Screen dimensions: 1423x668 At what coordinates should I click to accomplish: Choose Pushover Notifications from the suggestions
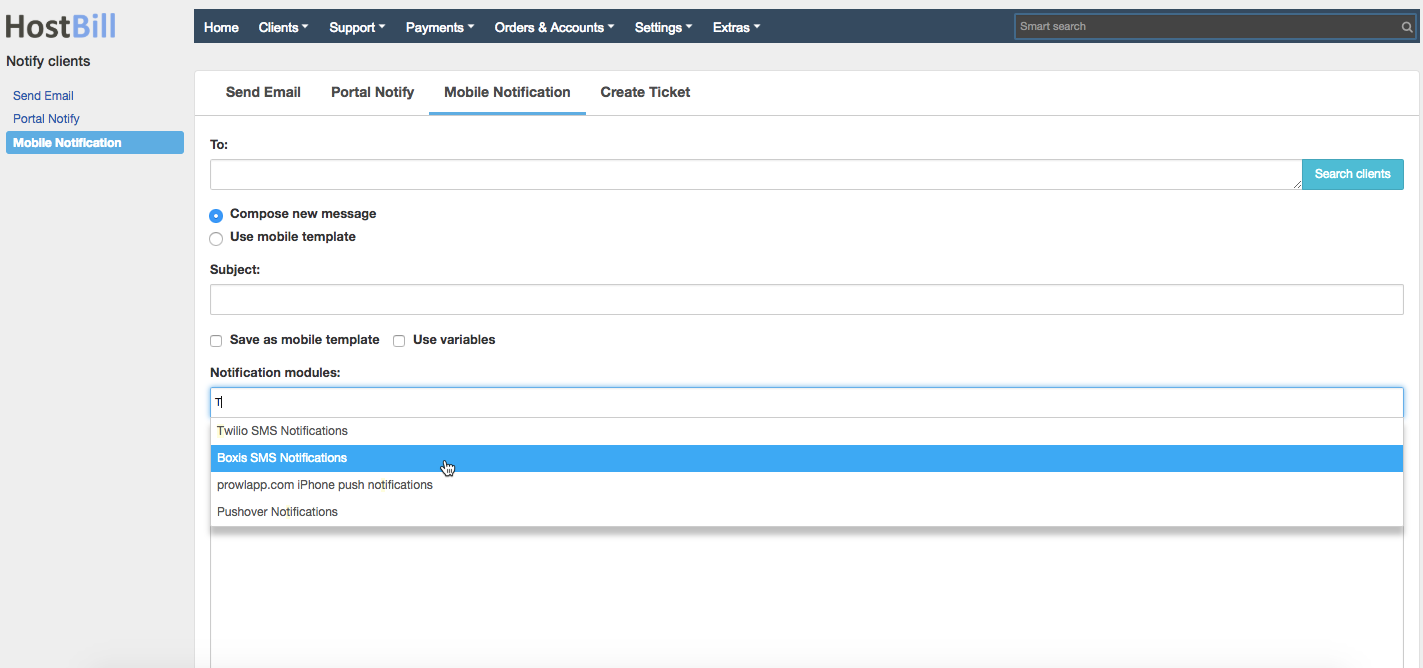[x=277, y=511]
